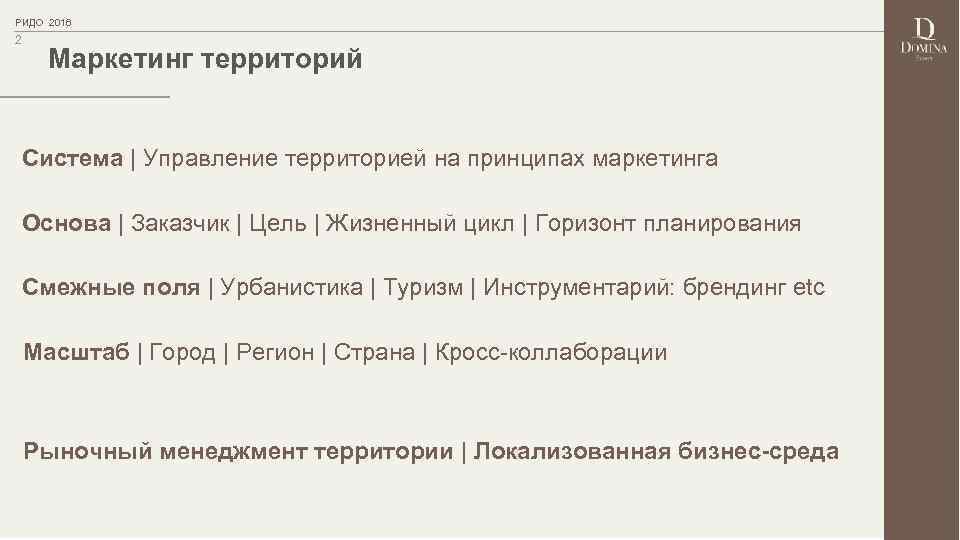Click the word Заказчик
The image size is (960, 540).
point(180,223)
